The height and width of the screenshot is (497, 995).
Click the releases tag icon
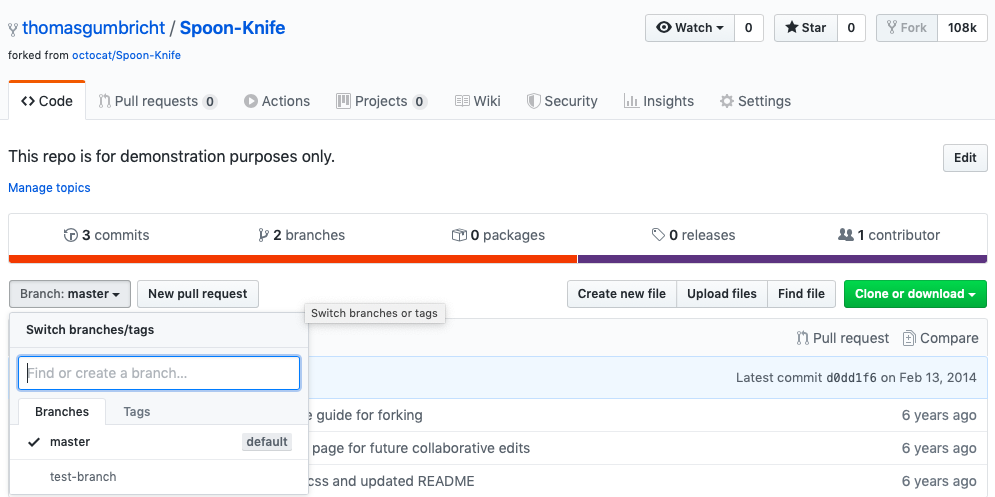coord(658,236)
